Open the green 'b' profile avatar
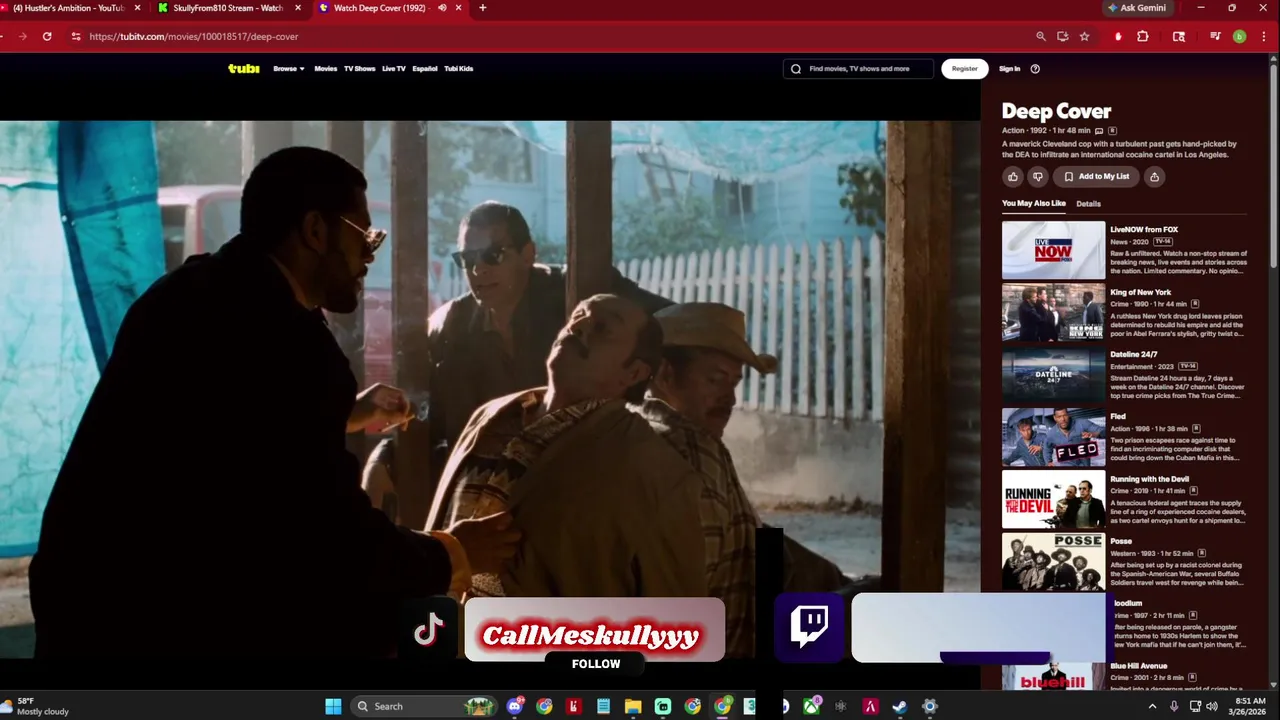Image resolution: width=1280 pixels, height=720 pixels. coord(1239,36)
